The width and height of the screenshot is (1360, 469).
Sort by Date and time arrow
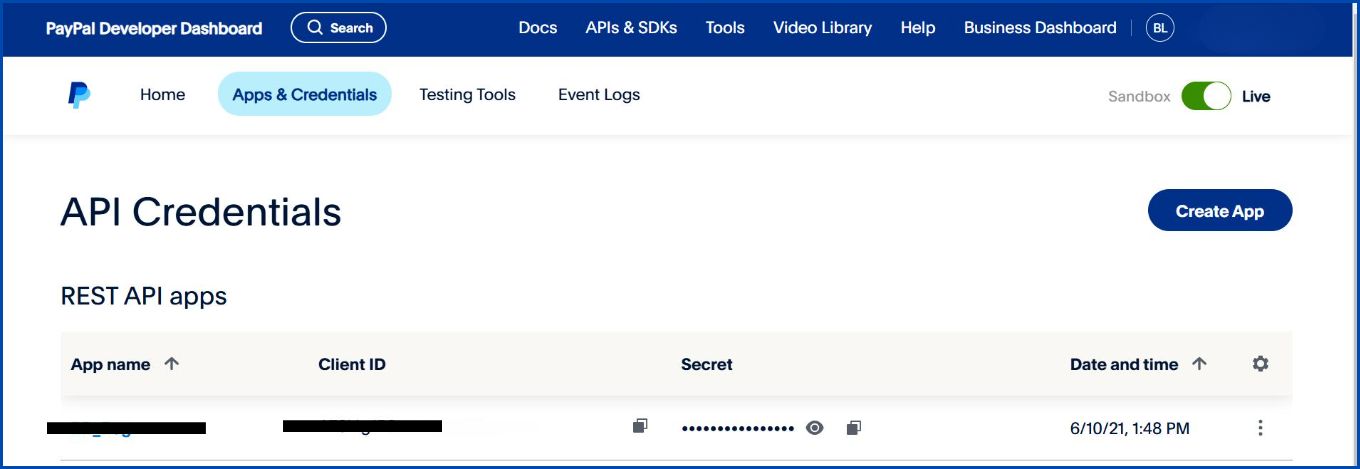pyautogui.click(x=1199, y=364)
